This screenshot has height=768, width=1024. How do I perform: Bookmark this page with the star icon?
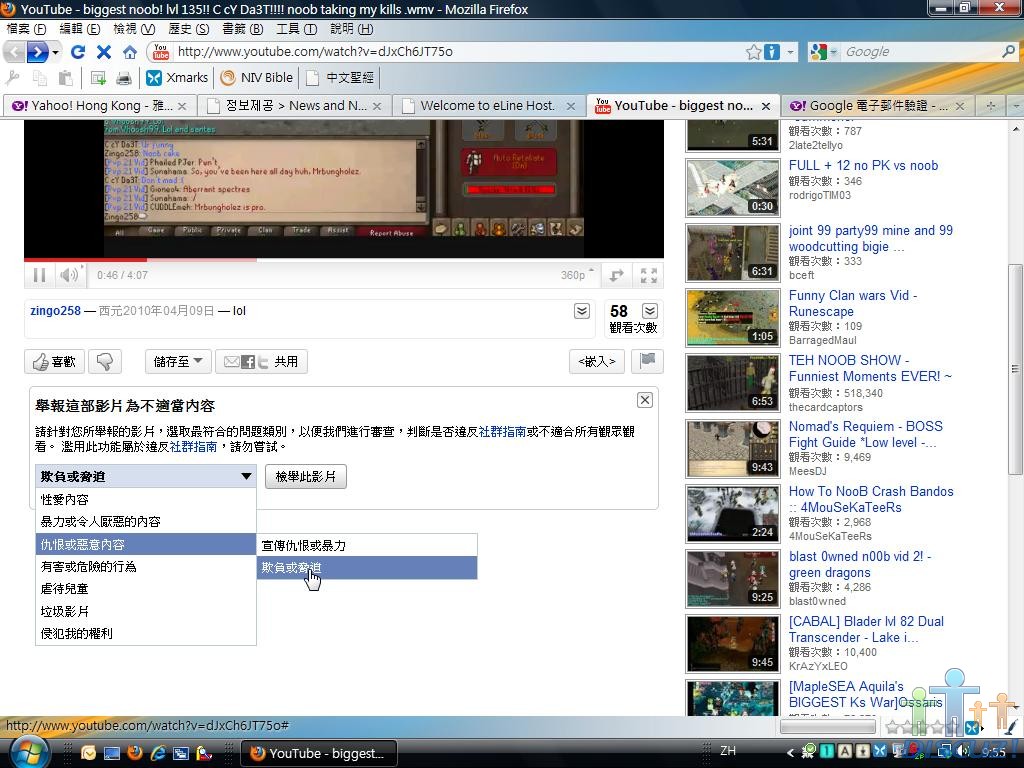754,52
